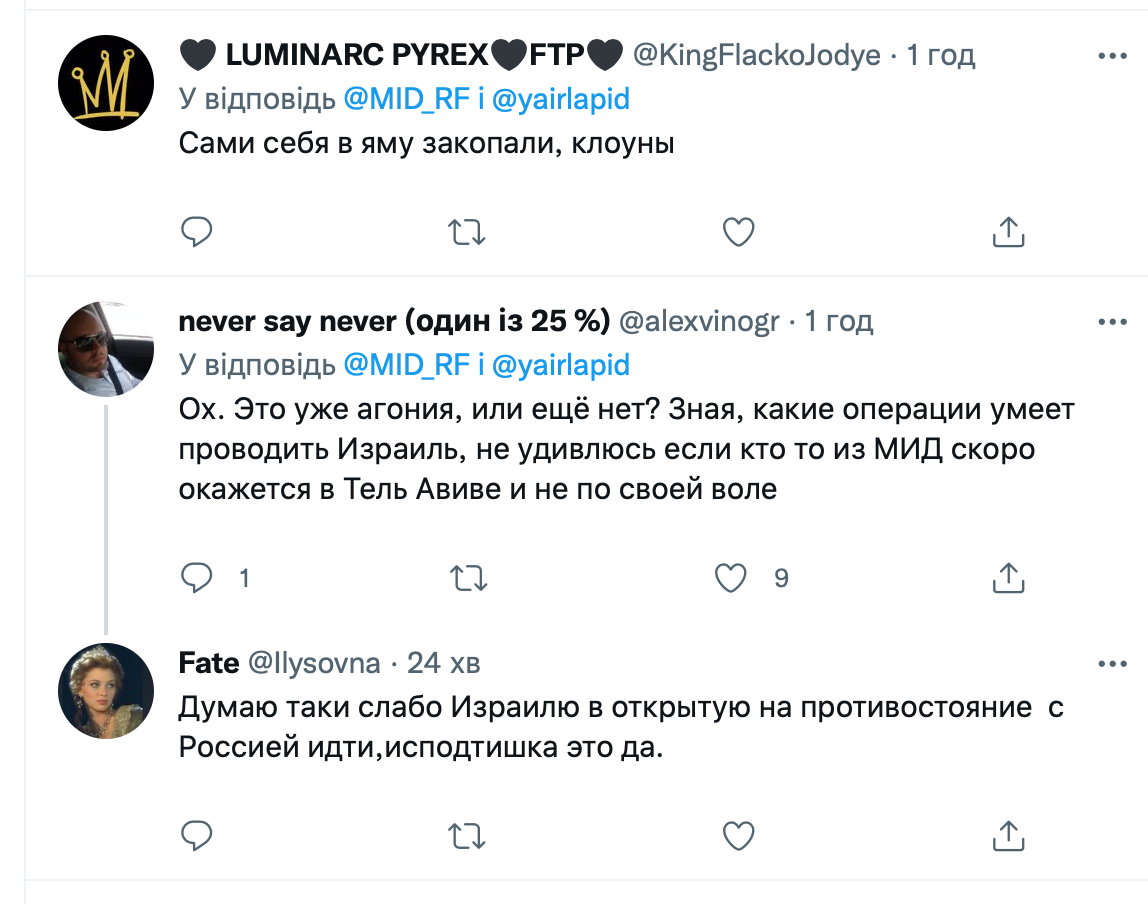Retweet the alexvinogr tweet
This screenshot has width=1148, height=904.
467,577
